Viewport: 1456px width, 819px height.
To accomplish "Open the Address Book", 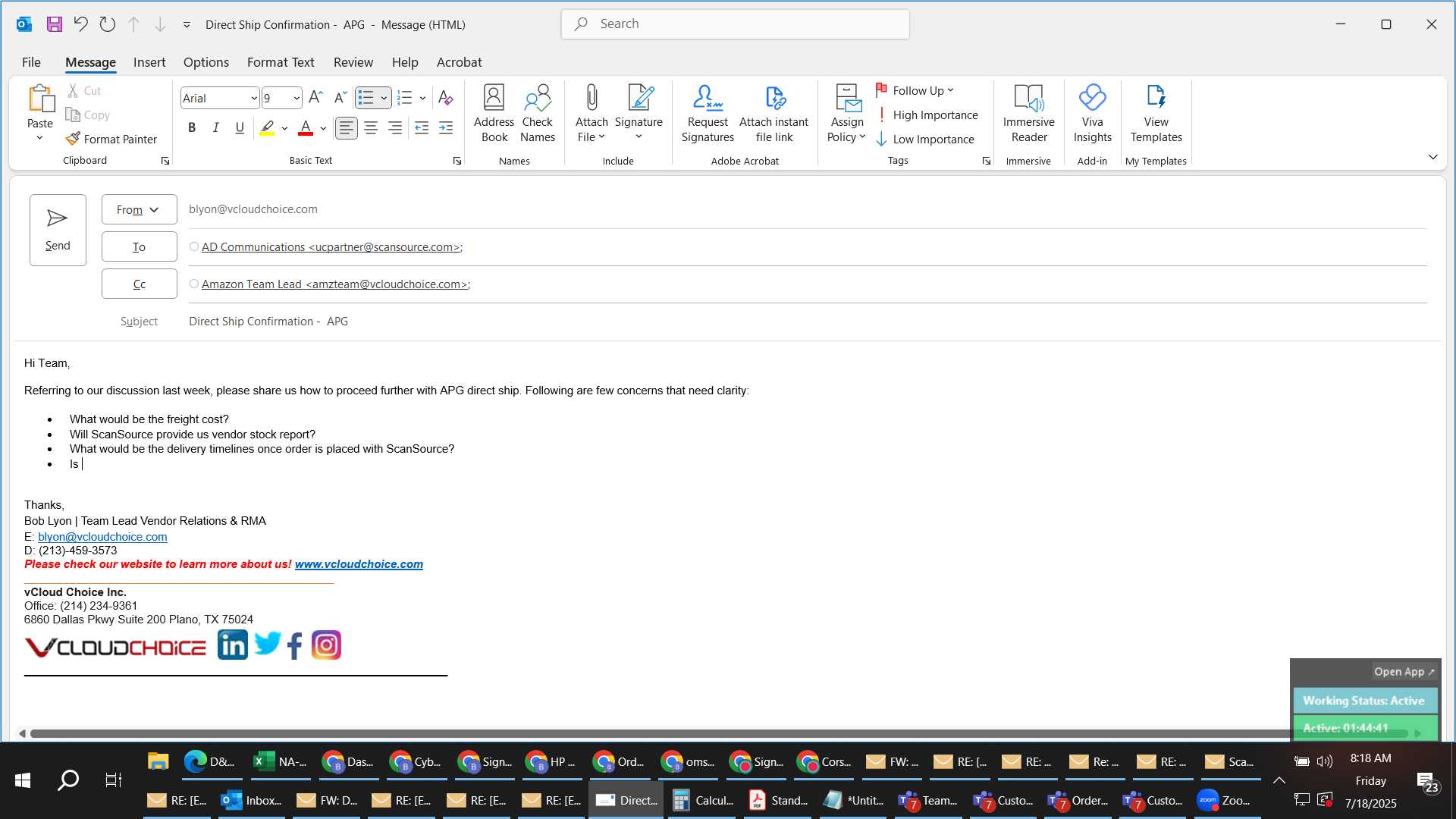I will [x=494, y=113].
